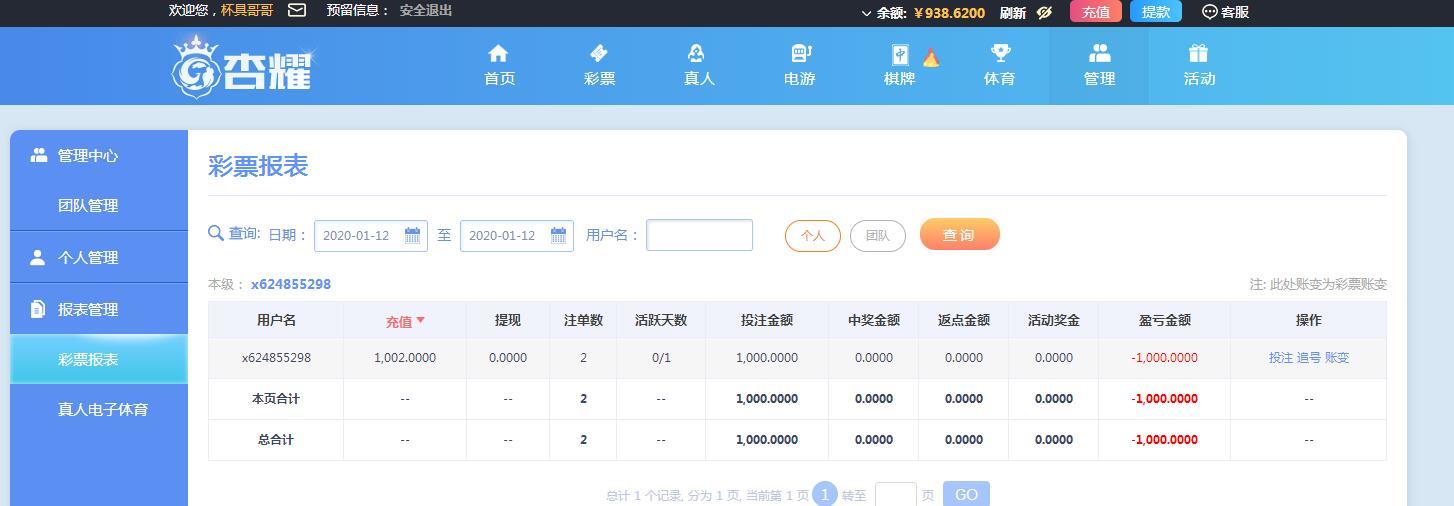Screen dimensions: 1454x506
Task: Select the 个人 filter toggle
Action: click(x=813, y=236)
